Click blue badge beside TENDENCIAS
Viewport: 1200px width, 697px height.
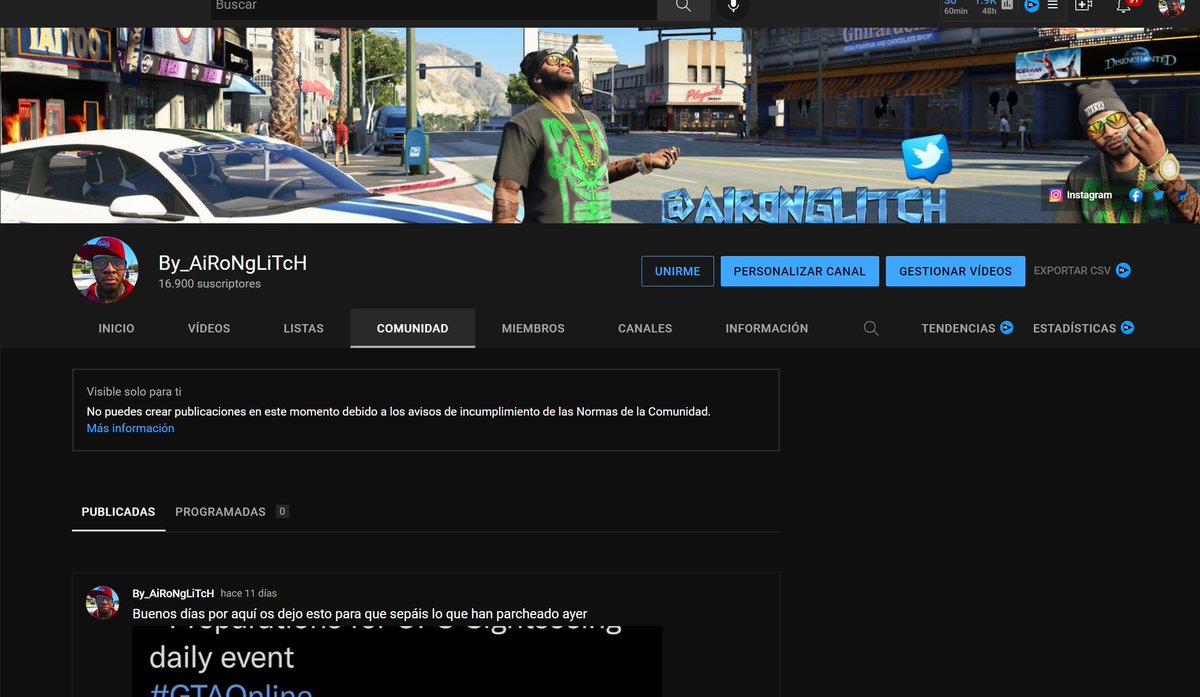[x=1007, y=328]
